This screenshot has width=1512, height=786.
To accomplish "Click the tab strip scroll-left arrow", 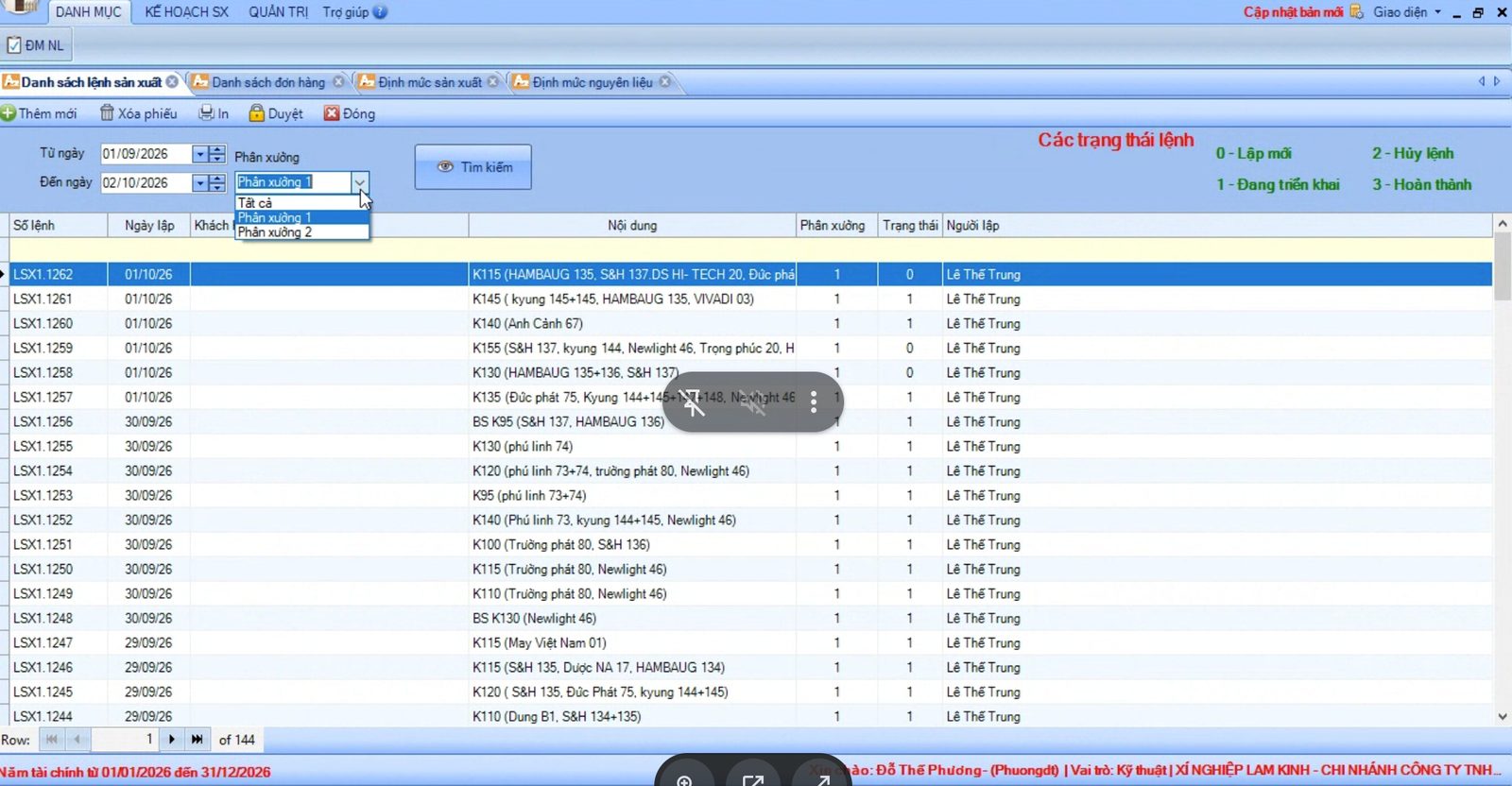I will tap(1482, 82).
